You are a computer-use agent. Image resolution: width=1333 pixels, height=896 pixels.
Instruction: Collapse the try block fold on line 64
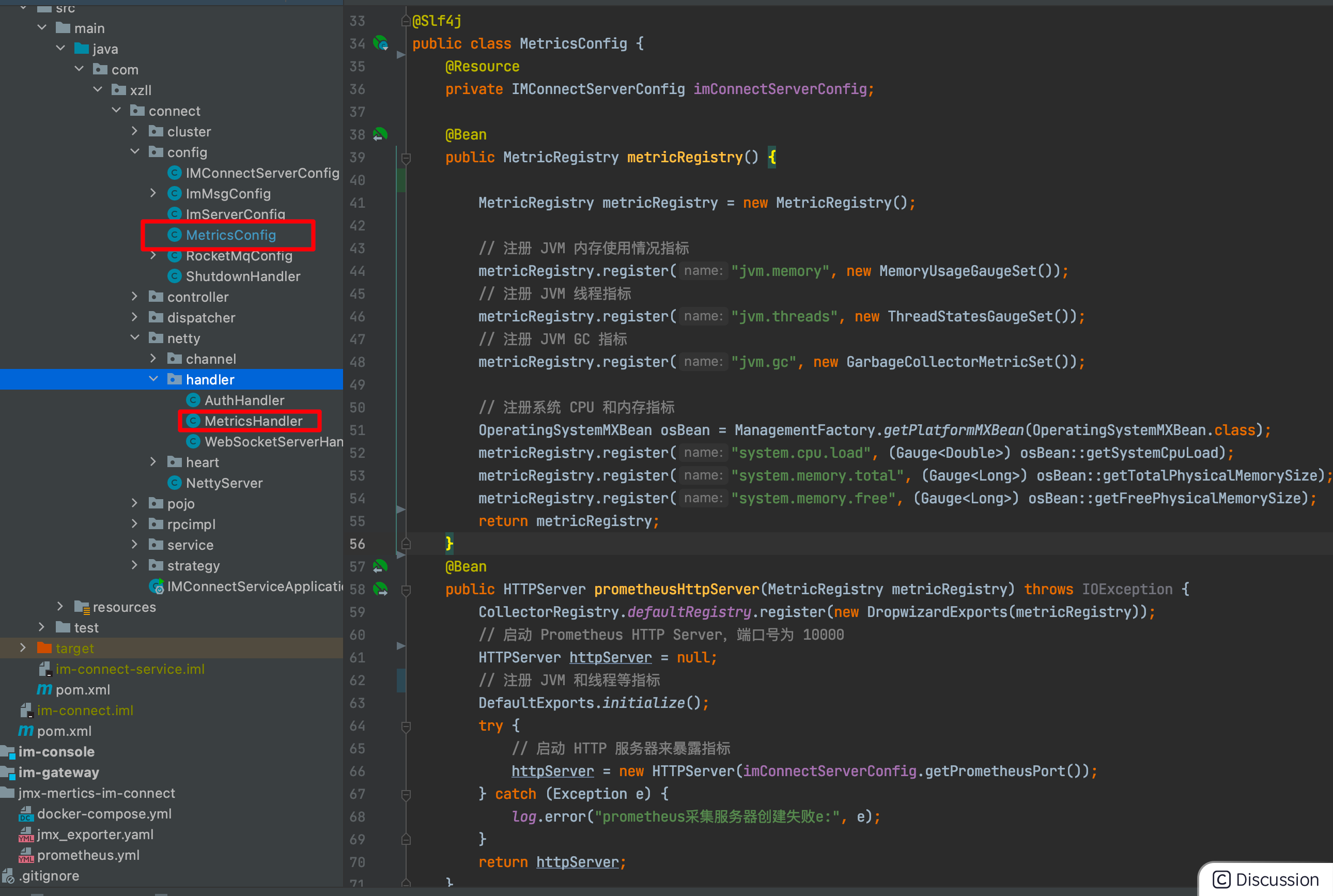pyautogui.click(x=406, y=727)
